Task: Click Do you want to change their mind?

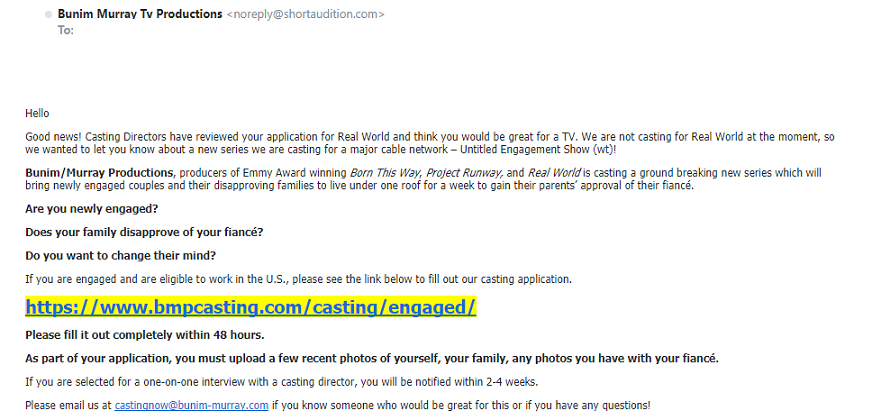Action: coord(121,256)
